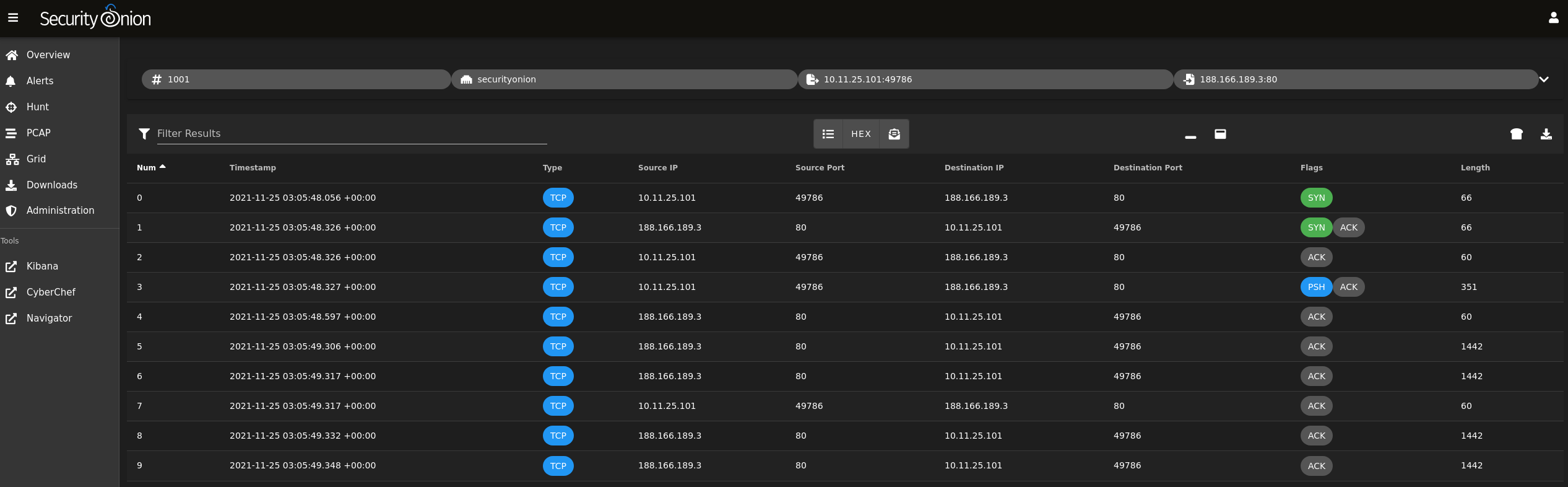1568x487 pixels.
Task: Click the Security Onion logo
Action: pos(95,18)
